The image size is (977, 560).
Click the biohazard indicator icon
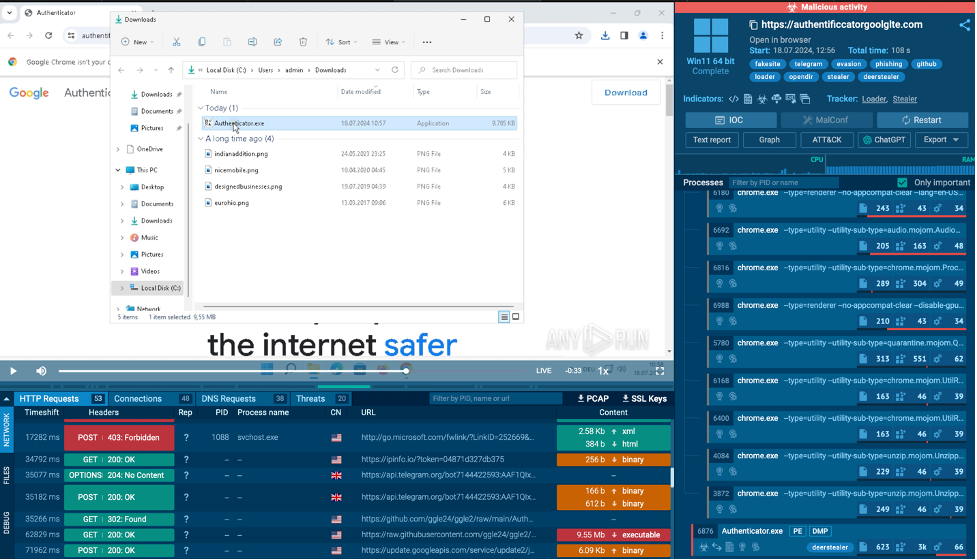(762, 99)
